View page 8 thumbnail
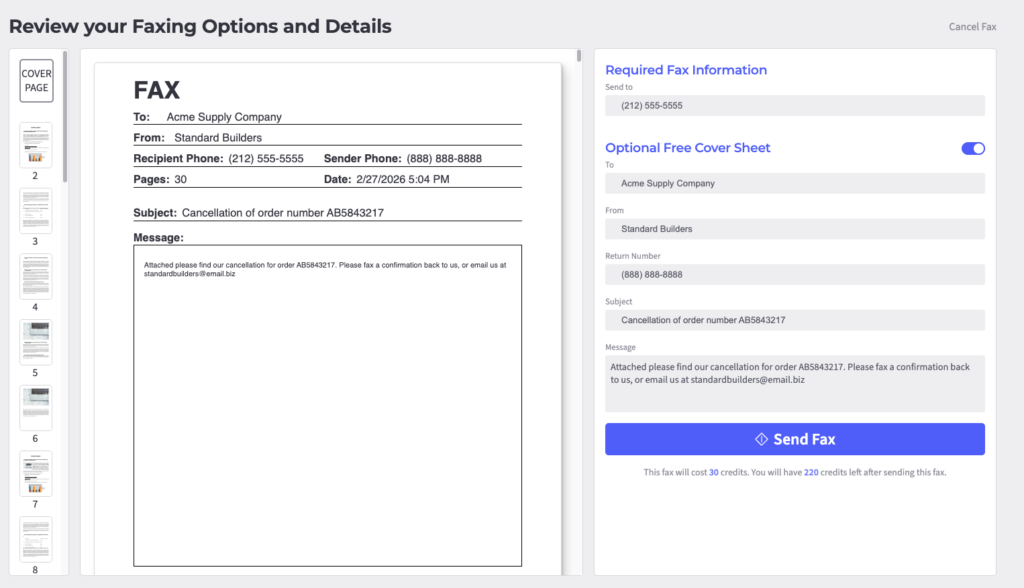This screenshot has height=588, width=1024. pos(35,539)
